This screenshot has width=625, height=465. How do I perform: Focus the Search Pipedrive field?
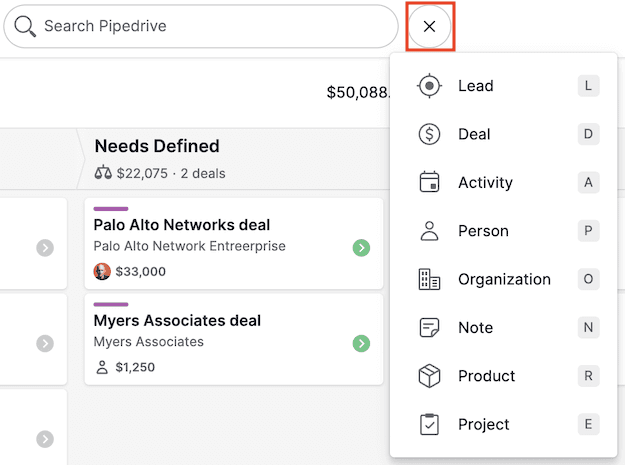point(210,27)
